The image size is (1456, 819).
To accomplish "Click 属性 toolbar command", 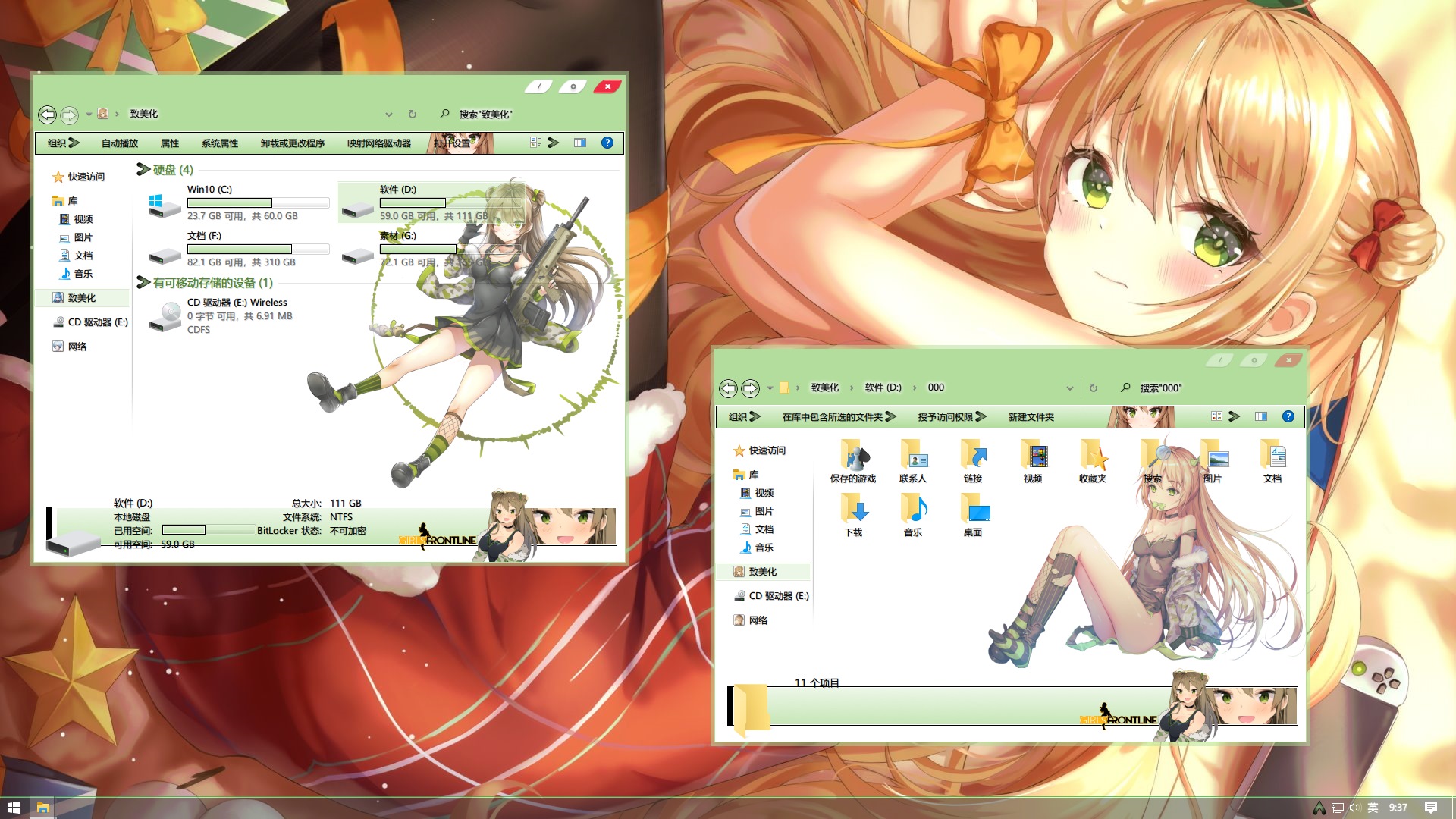I will pos(170,143).
